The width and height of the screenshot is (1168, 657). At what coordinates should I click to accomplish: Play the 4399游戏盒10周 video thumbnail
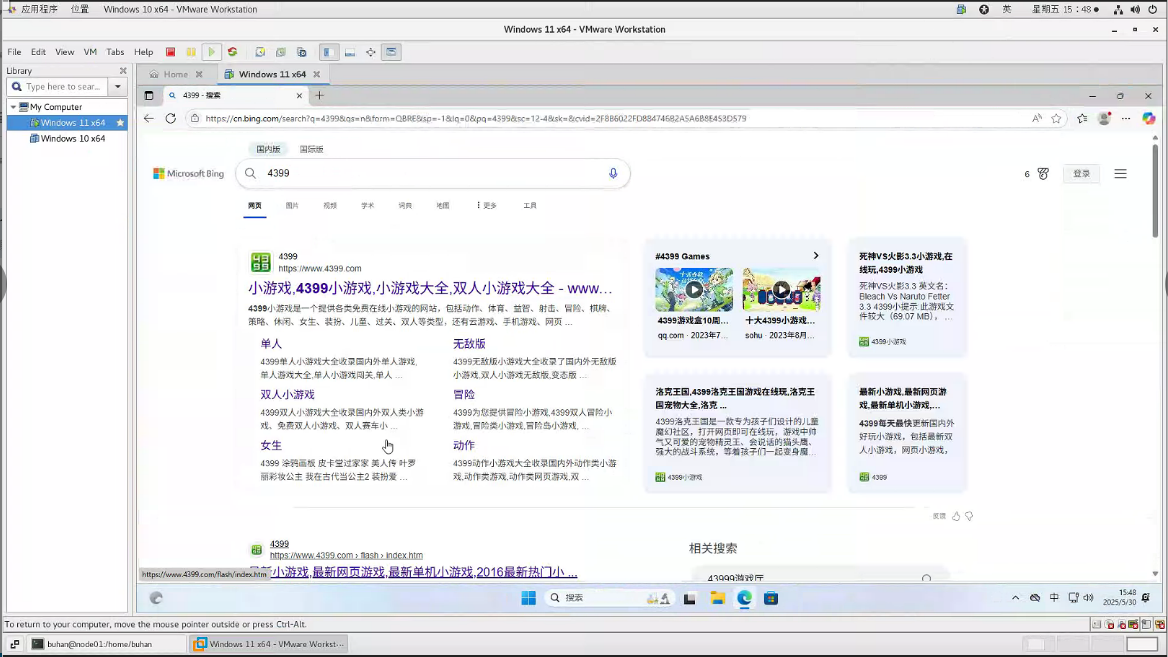pyautogui.click(x=694, y=290)
